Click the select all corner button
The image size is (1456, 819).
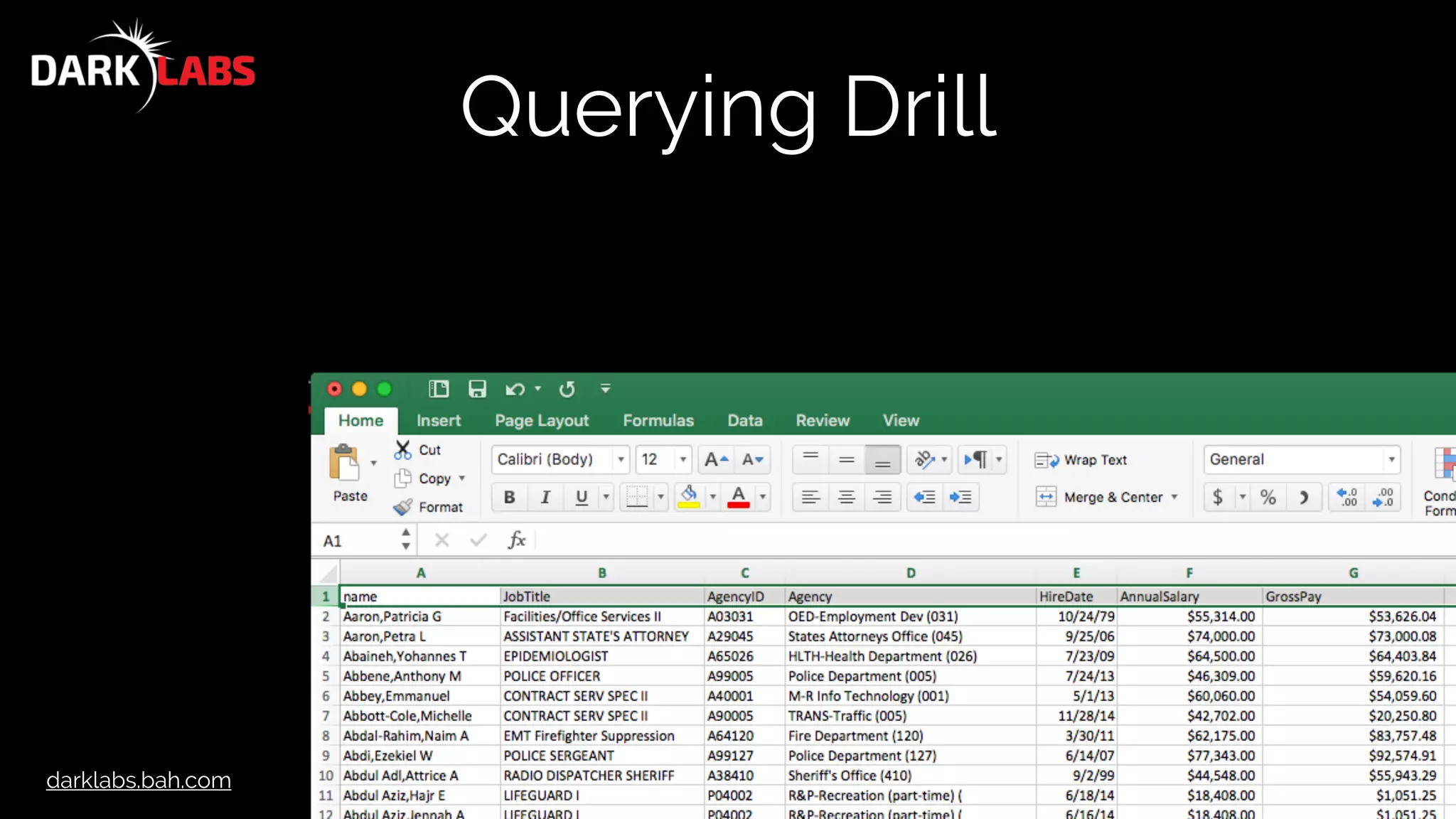click(326, 572)
